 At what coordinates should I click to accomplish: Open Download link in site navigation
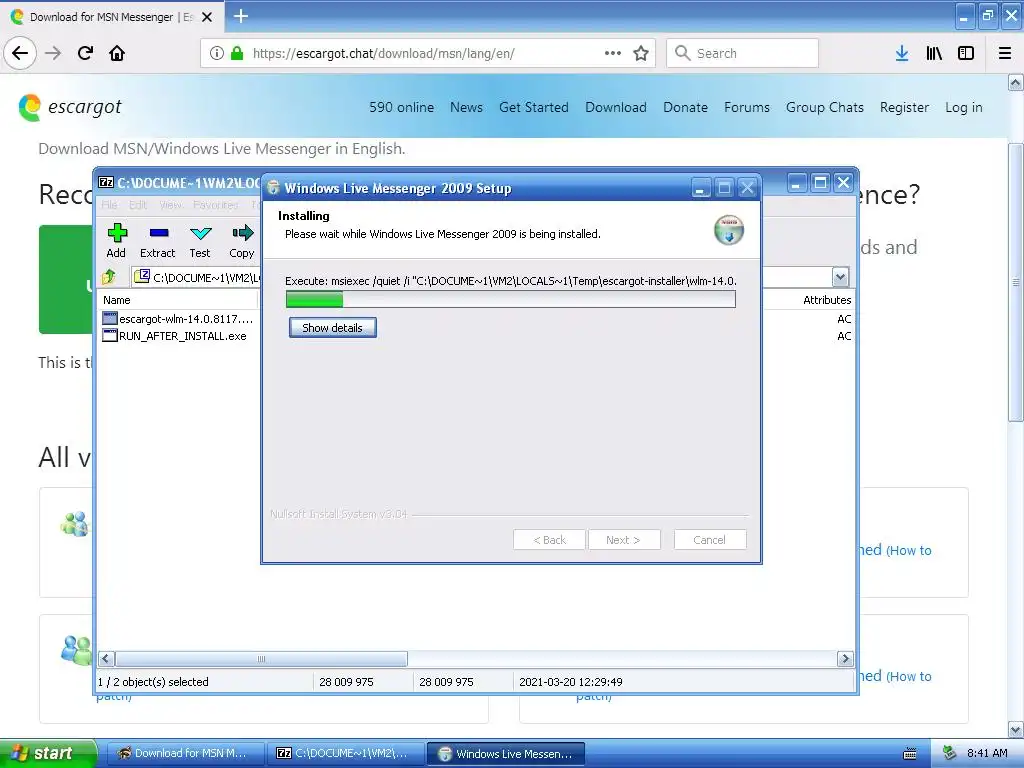coord(616,107)
